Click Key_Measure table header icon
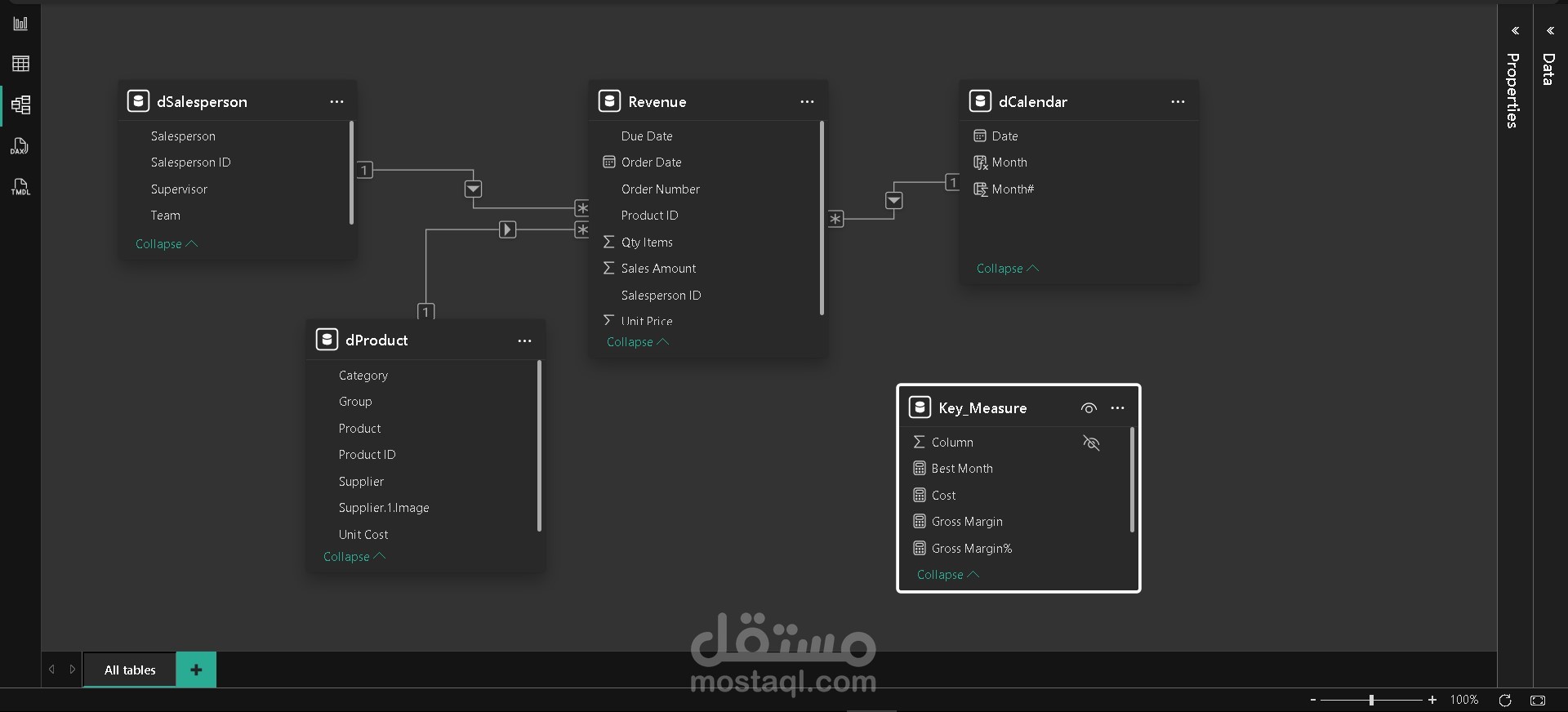This screenshot has width=1568, height=712. tap(920, 407)
